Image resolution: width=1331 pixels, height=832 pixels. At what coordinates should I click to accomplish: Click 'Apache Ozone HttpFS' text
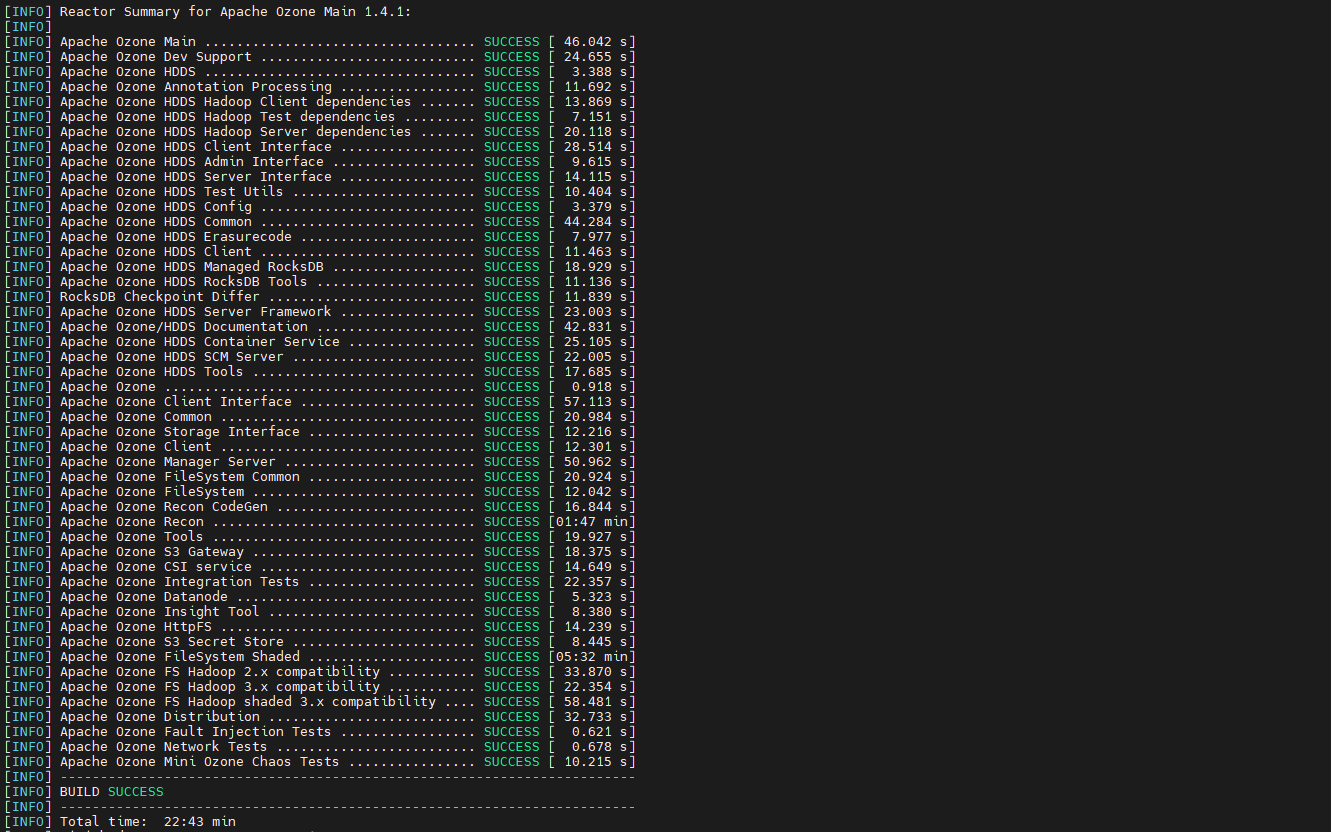pyautogui.click(x=136, y=627)
